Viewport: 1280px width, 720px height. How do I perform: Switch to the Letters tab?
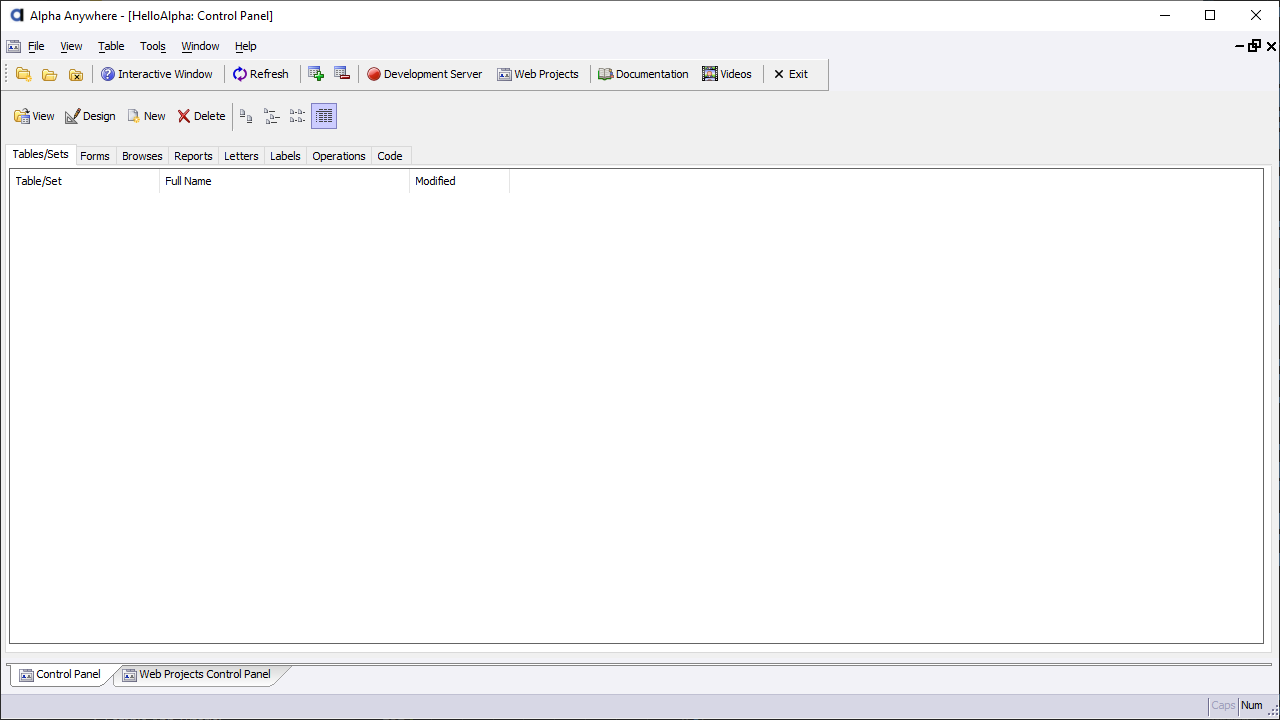point(241,156)
